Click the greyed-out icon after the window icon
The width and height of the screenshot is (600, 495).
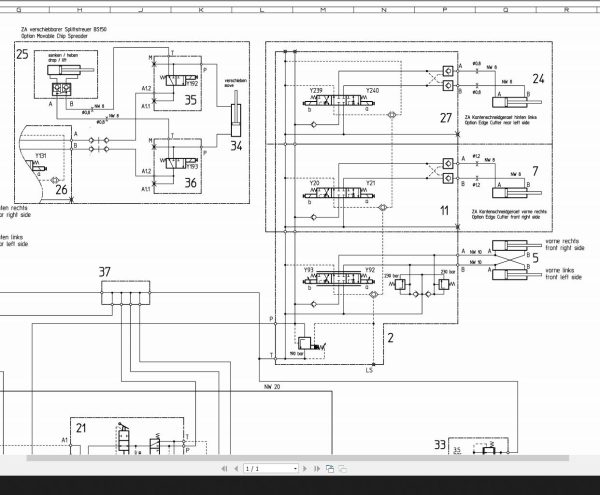(x=343, y=469)
